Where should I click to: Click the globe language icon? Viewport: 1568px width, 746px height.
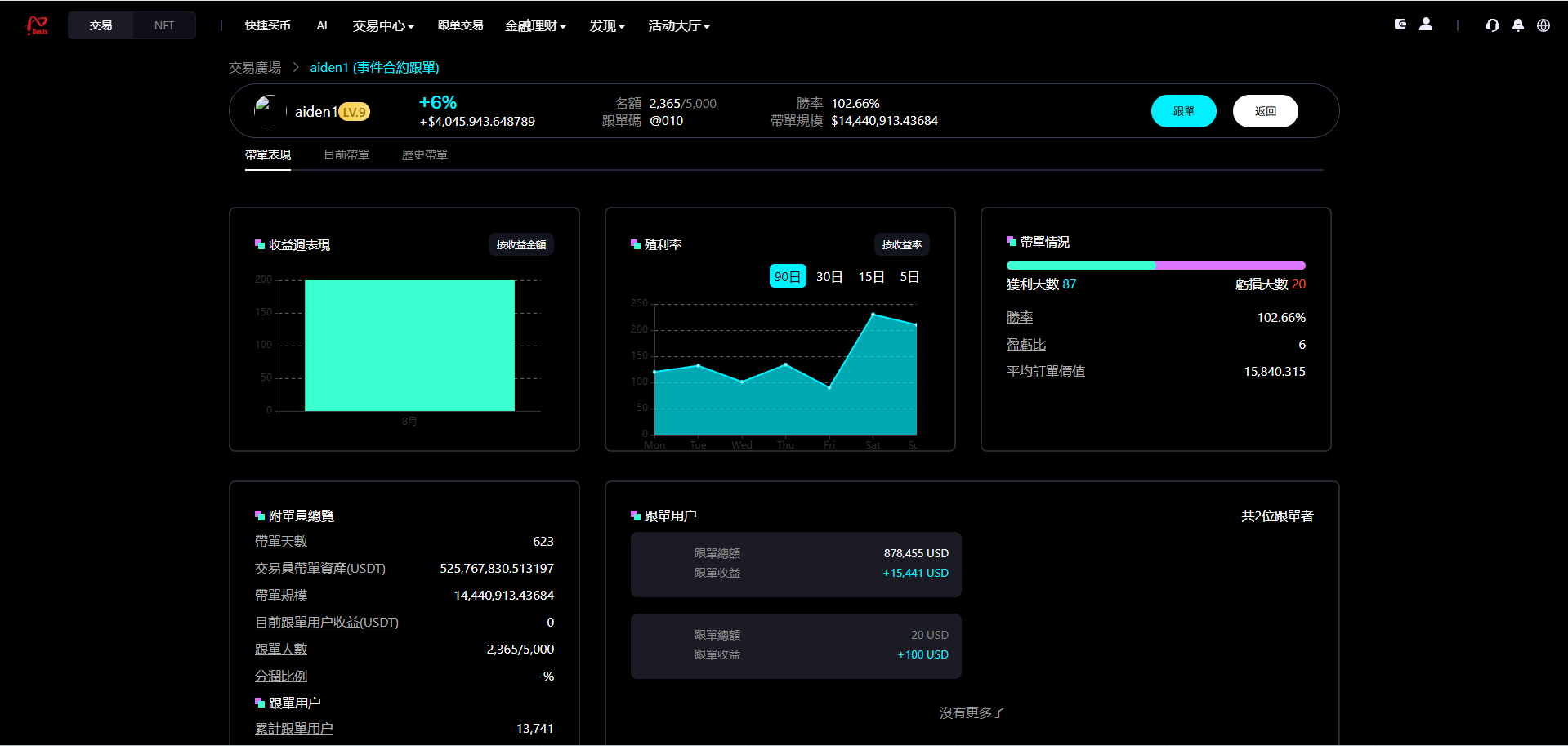(1543, 25)
